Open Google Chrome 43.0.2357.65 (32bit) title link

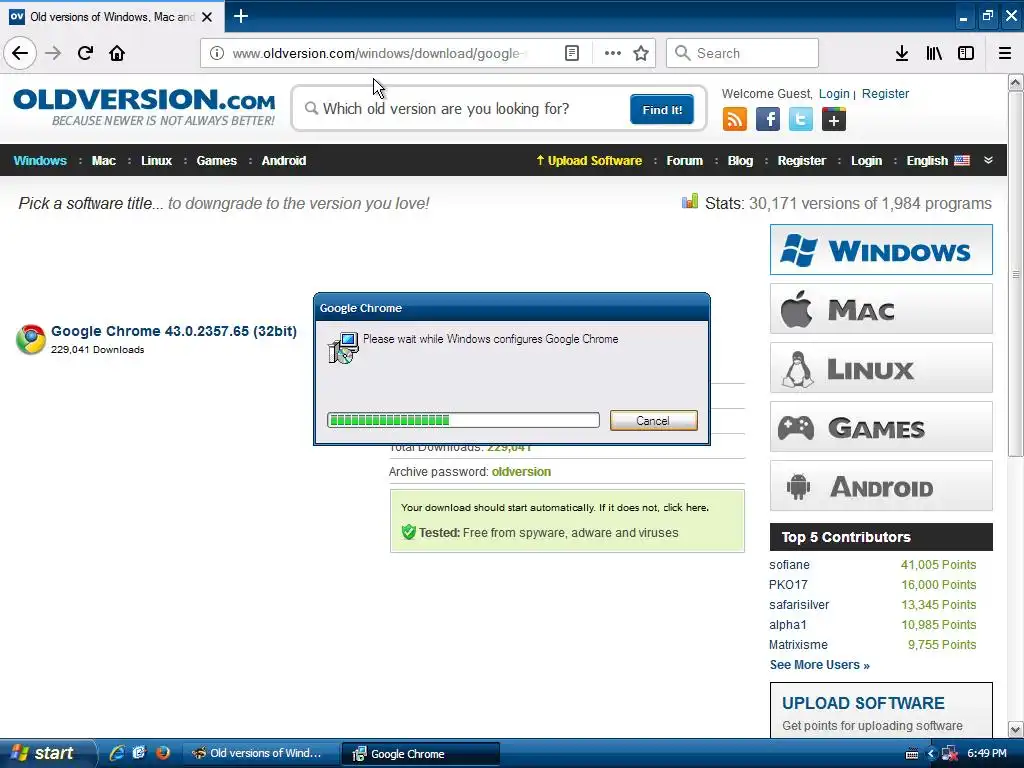click(x=174, y=331)
